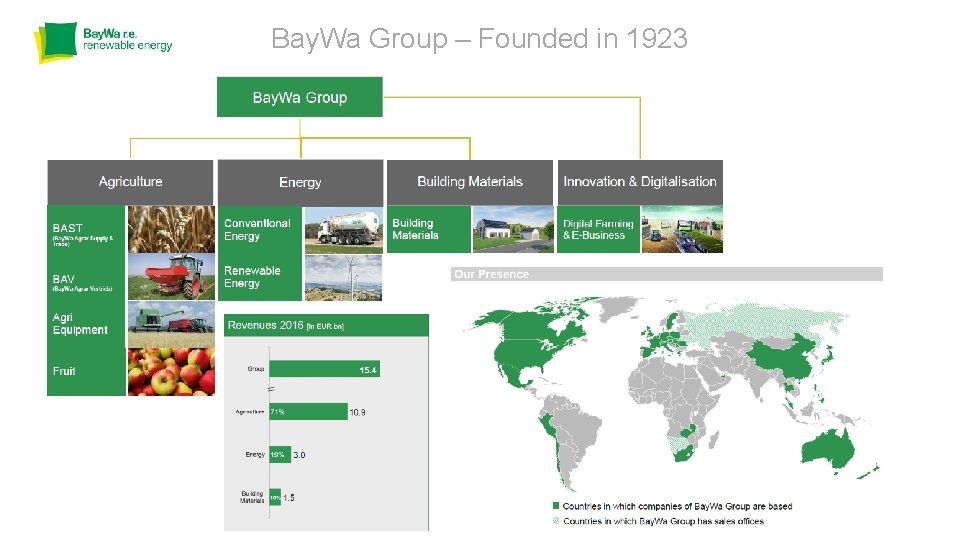Image resolution: width=960 pixels, height=540 pixels.
Task: Click the BAV label
Action: point(63,279)
